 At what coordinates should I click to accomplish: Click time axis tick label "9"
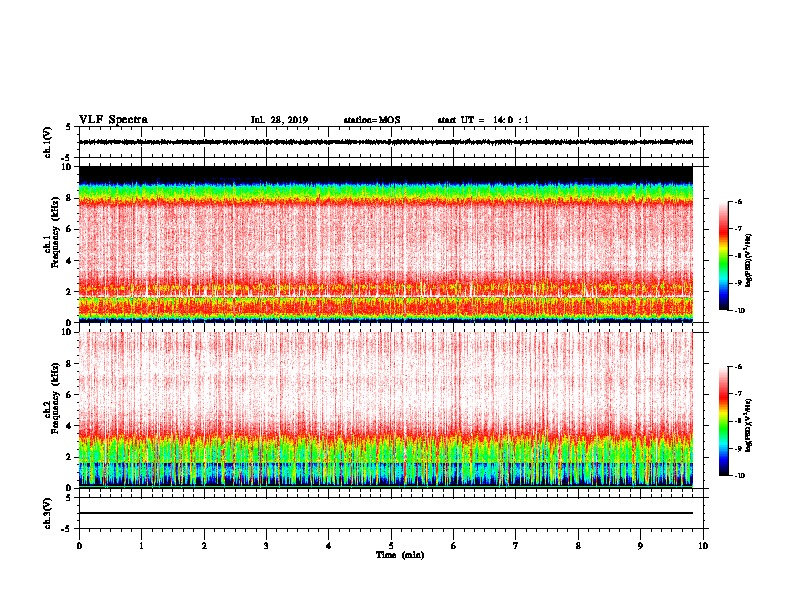(640, 546)
